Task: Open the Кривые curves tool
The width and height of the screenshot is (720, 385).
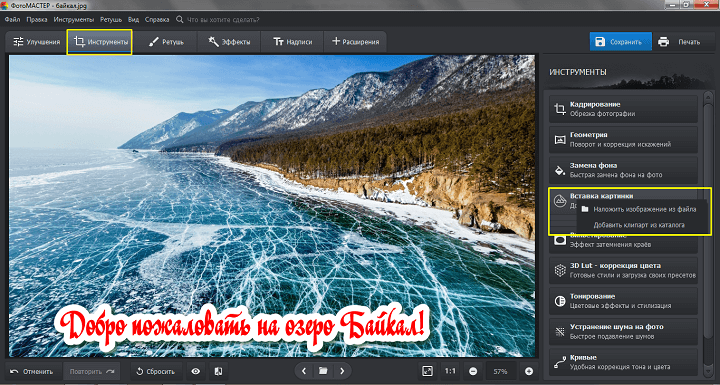Action: (x=623, y=362)
